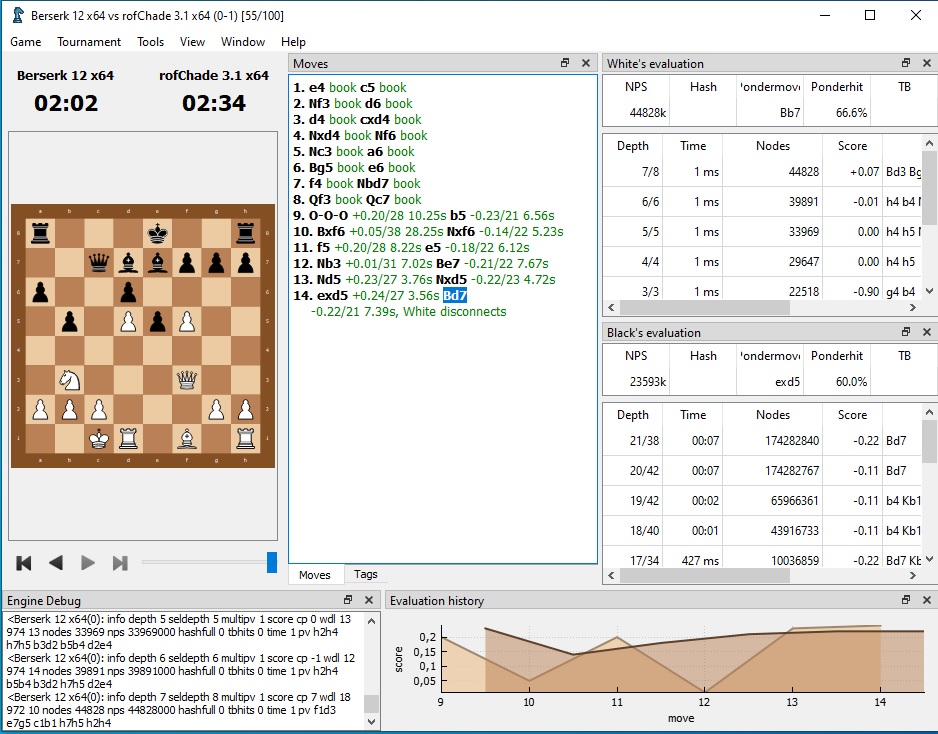Screen dimensions: 938x734
Task: Open the Window menu
Action: (243, 42)
